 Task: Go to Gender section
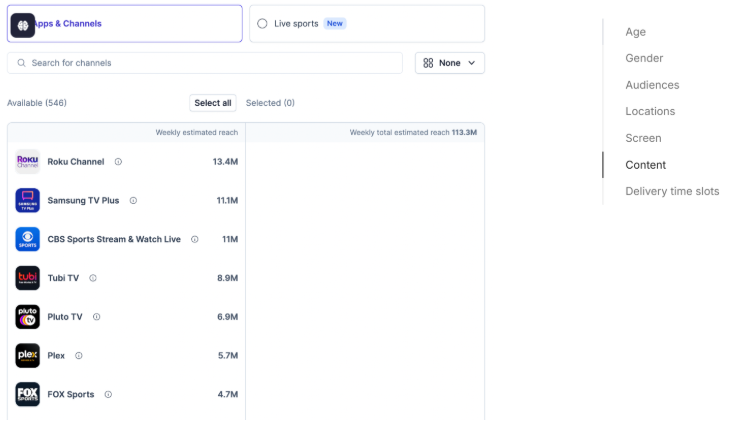click(x=644, y=58)
